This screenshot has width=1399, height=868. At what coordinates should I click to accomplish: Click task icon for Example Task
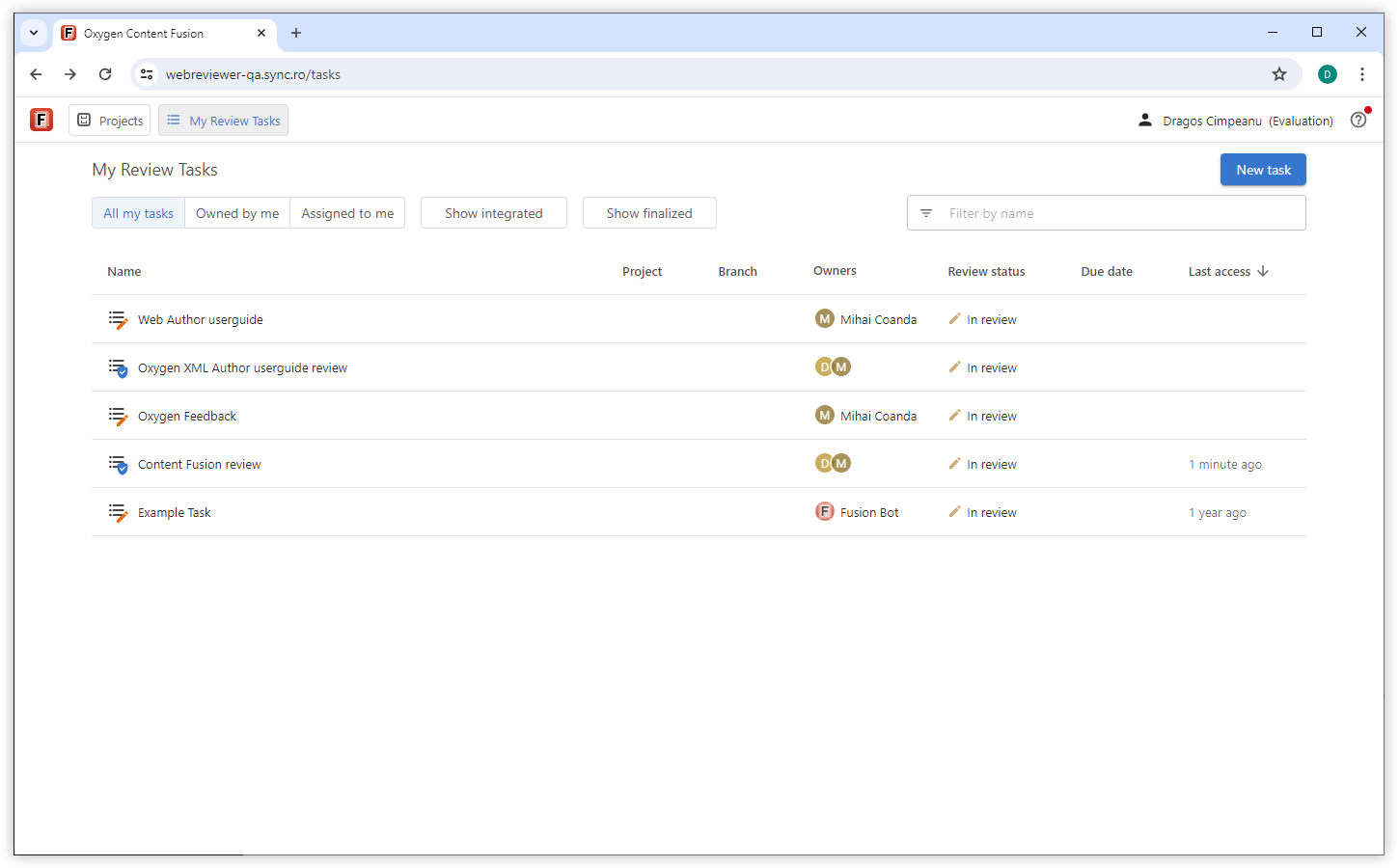[x=118, y=512]
